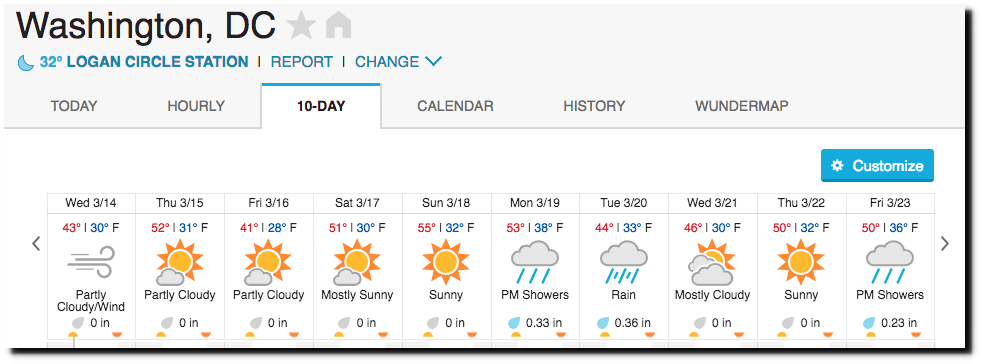Switch to the HOURLY tab
Screen dimensions: 981x364
click(x=196, y=106)
